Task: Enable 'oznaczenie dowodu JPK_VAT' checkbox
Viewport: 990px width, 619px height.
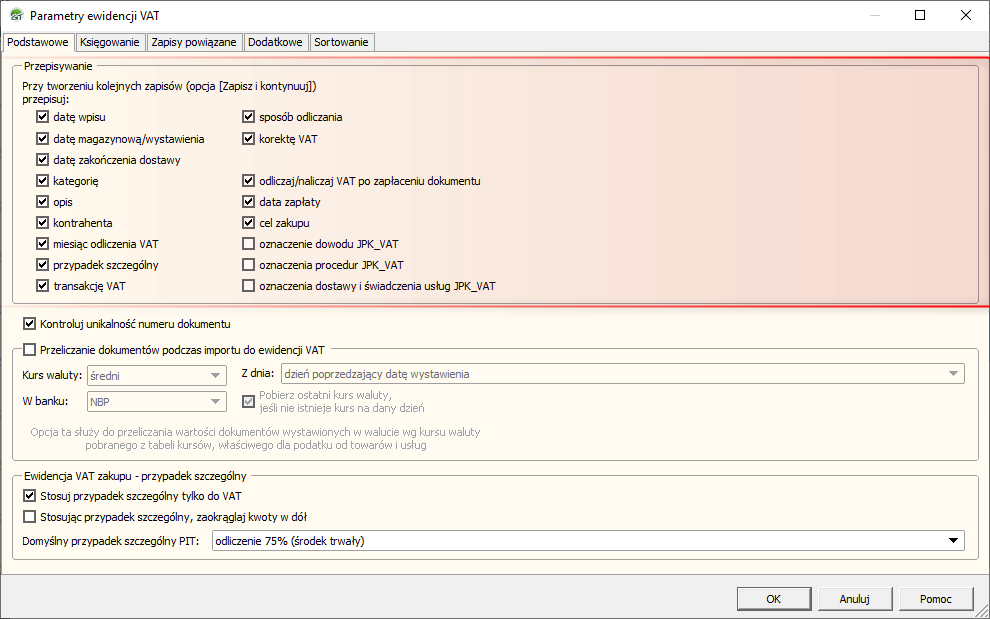Action: point(249,244)
